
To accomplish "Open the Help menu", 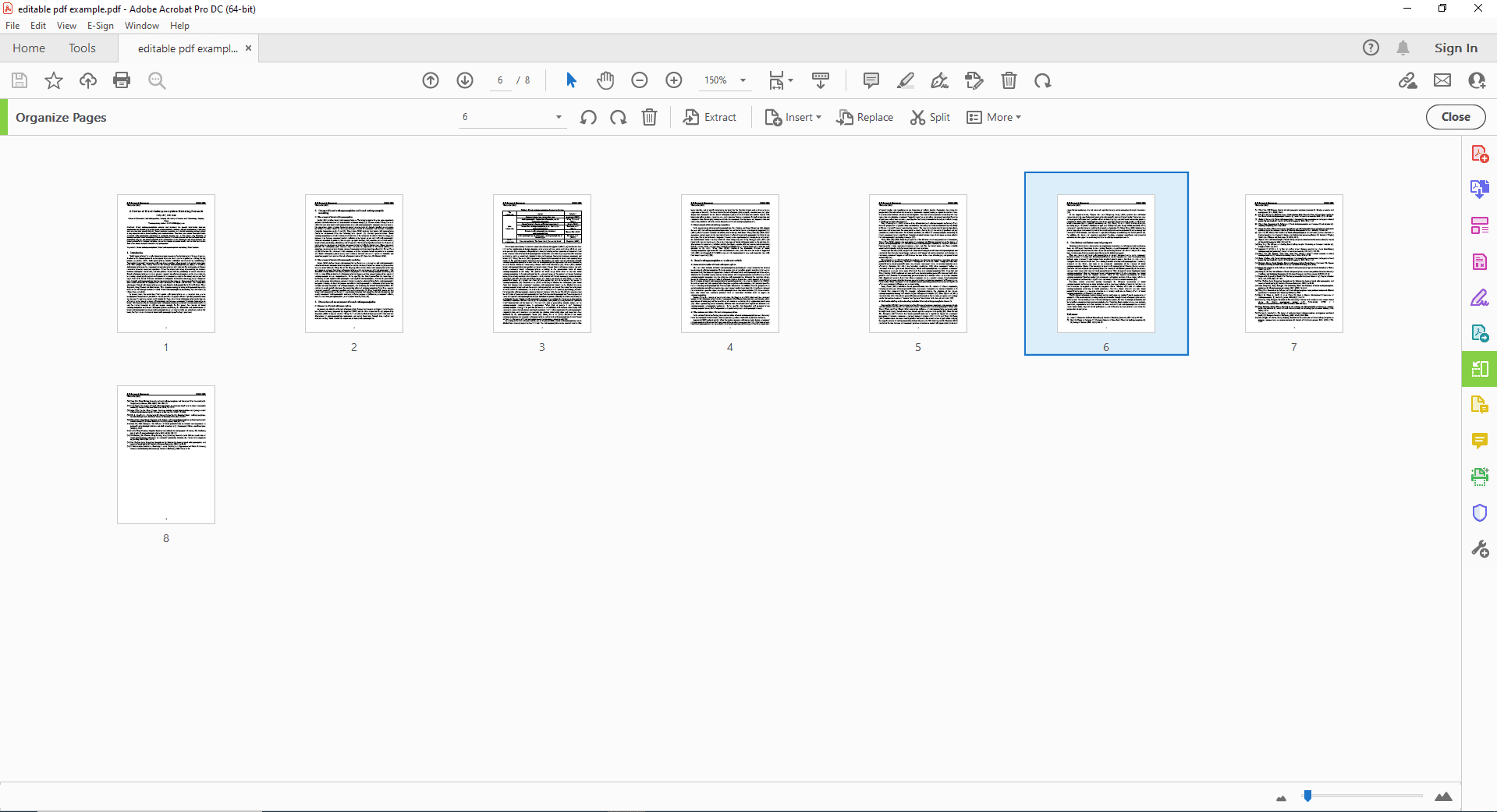I will [x=179, y=26].
